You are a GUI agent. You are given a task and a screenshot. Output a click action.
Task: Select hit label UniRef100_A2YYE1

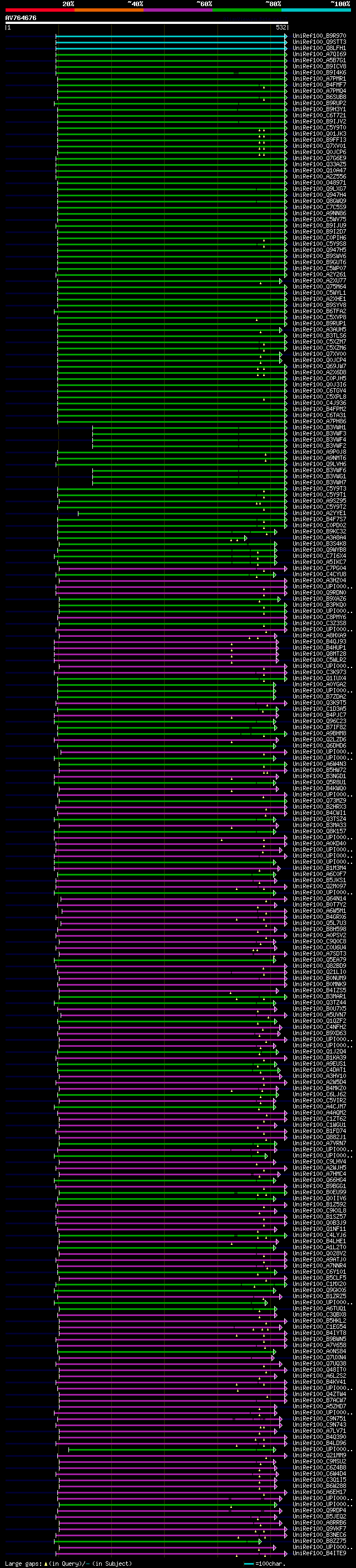pyautogui.click(x=319, y=513)
